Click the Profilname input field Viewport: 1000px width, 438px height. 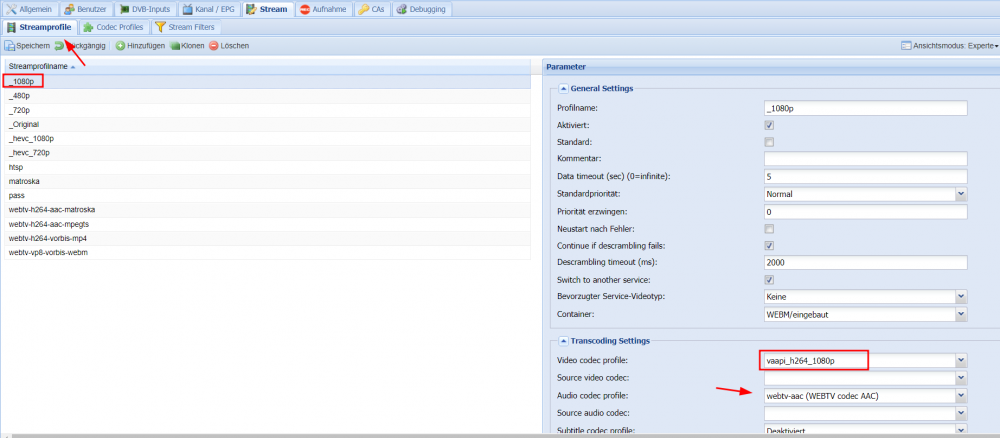[865, 108]
